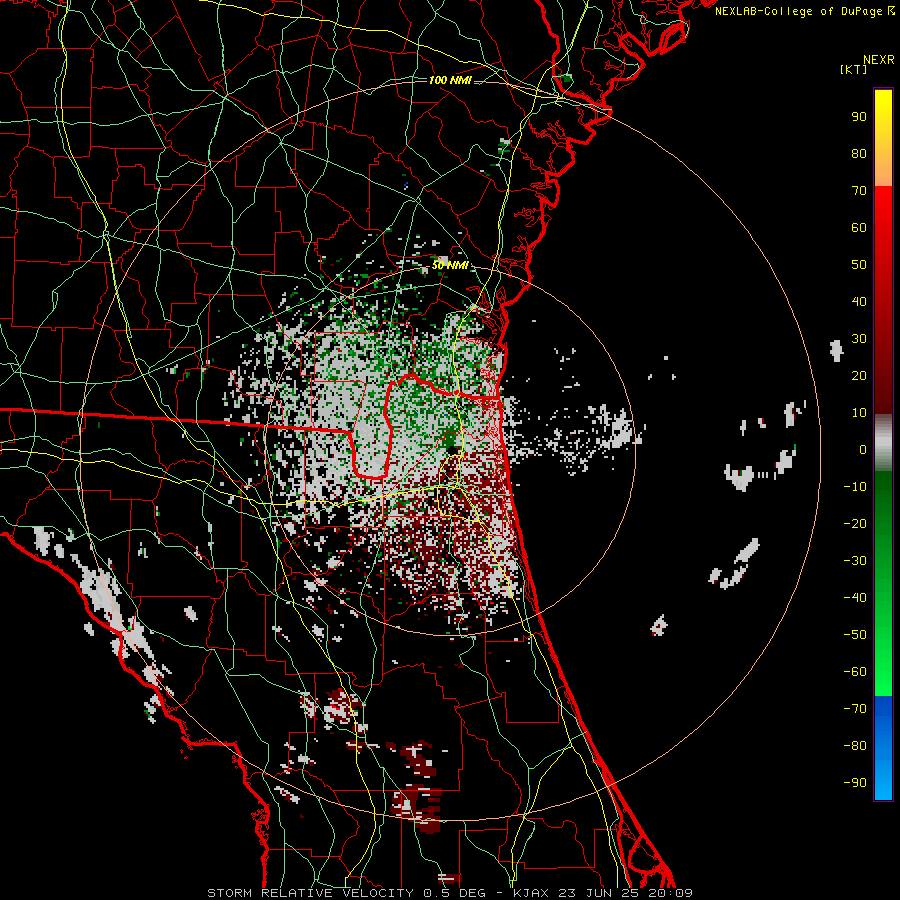Click the KJAX station identifier in the footer

[x=530, y=893]
